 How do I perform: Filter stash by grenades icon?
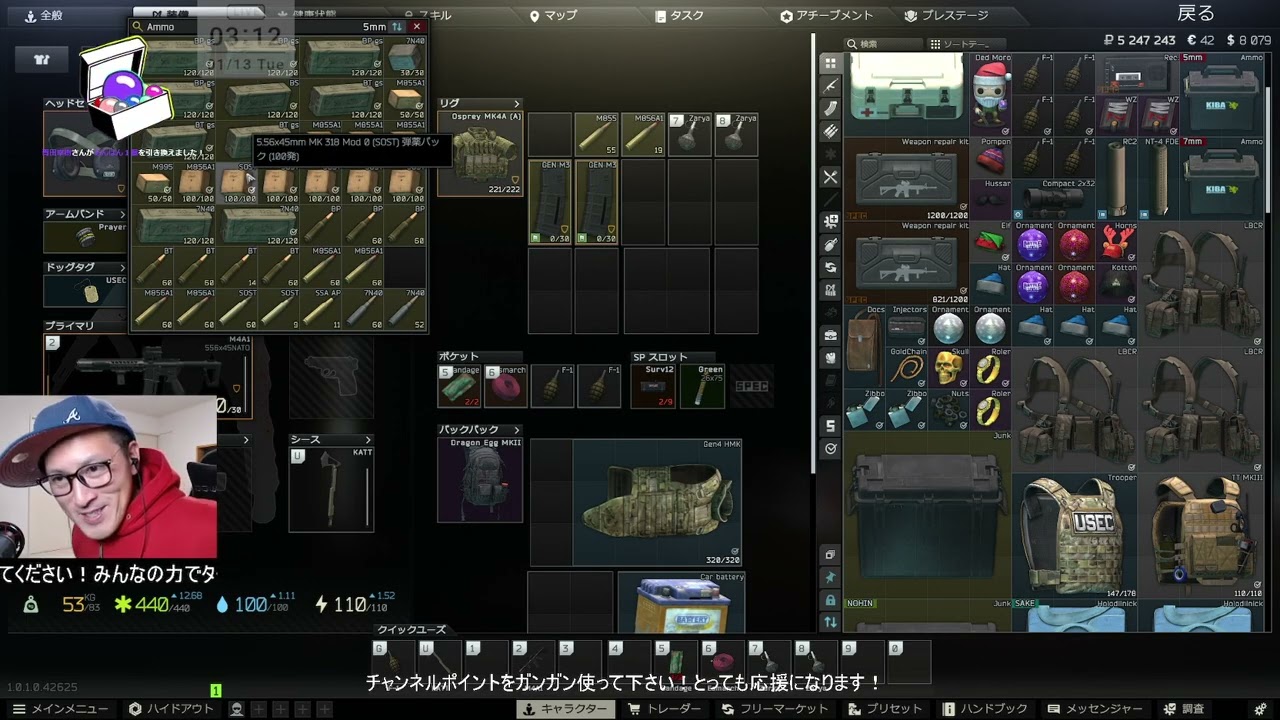tap(830, 245)
